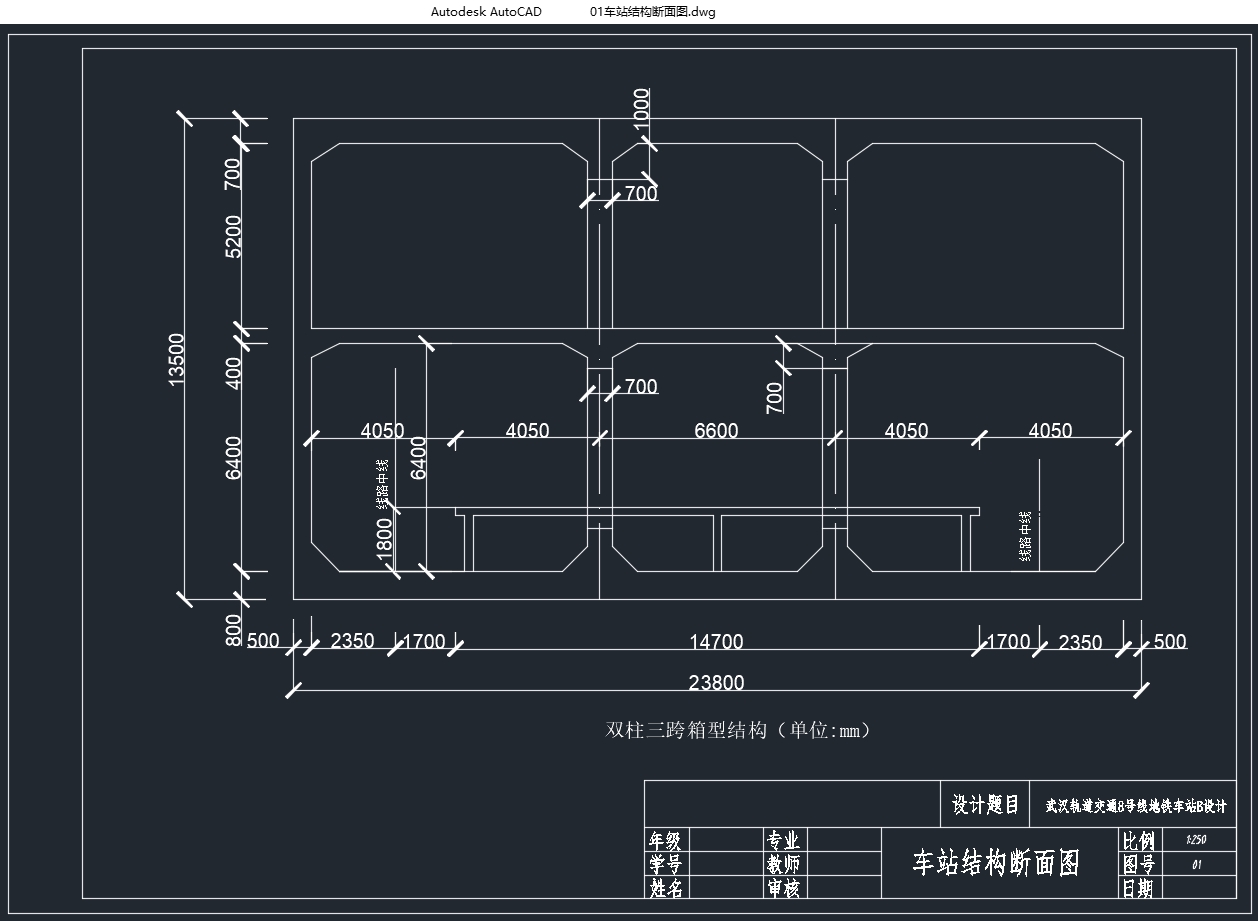Viewport: 1258px width, 921px height.
Task: Select the 1:250 scale value
Action: [x=1195, y=840]
